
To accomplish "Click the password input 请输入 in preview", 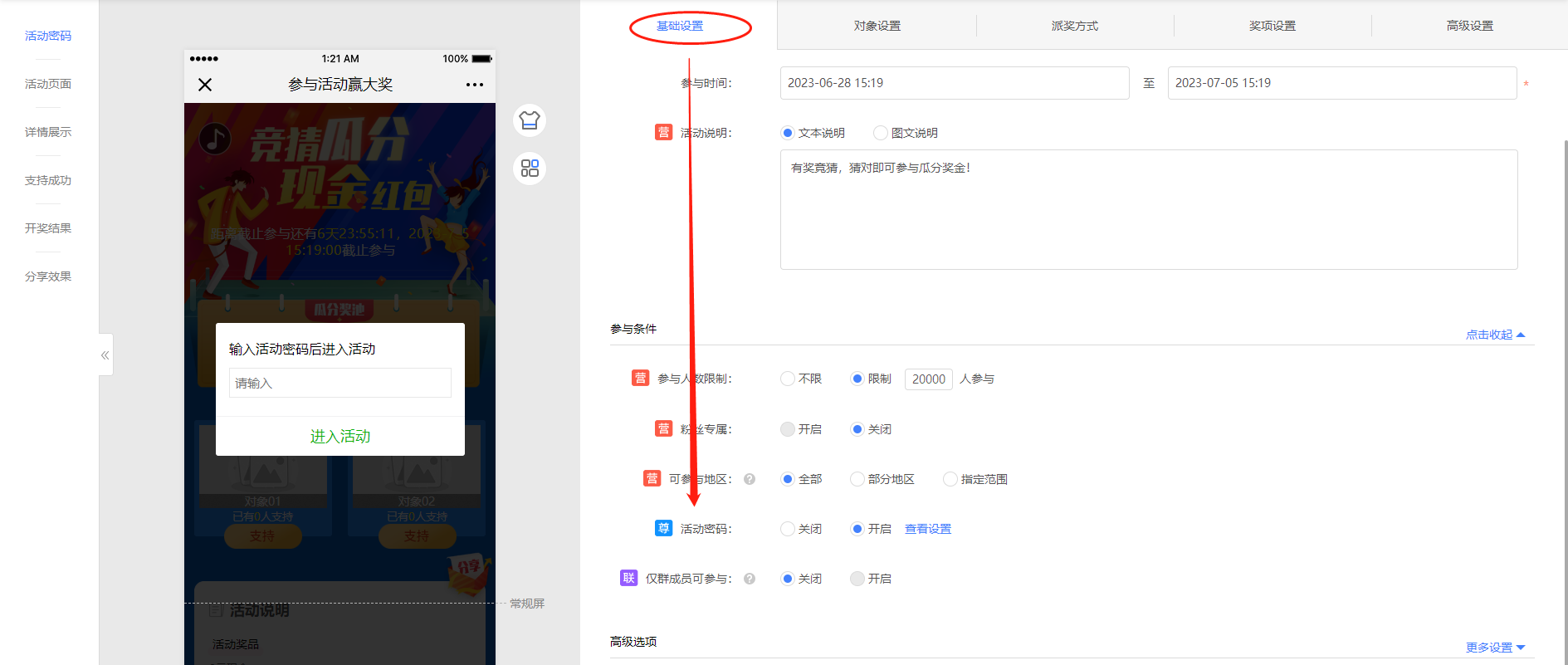I will (340, 383).
